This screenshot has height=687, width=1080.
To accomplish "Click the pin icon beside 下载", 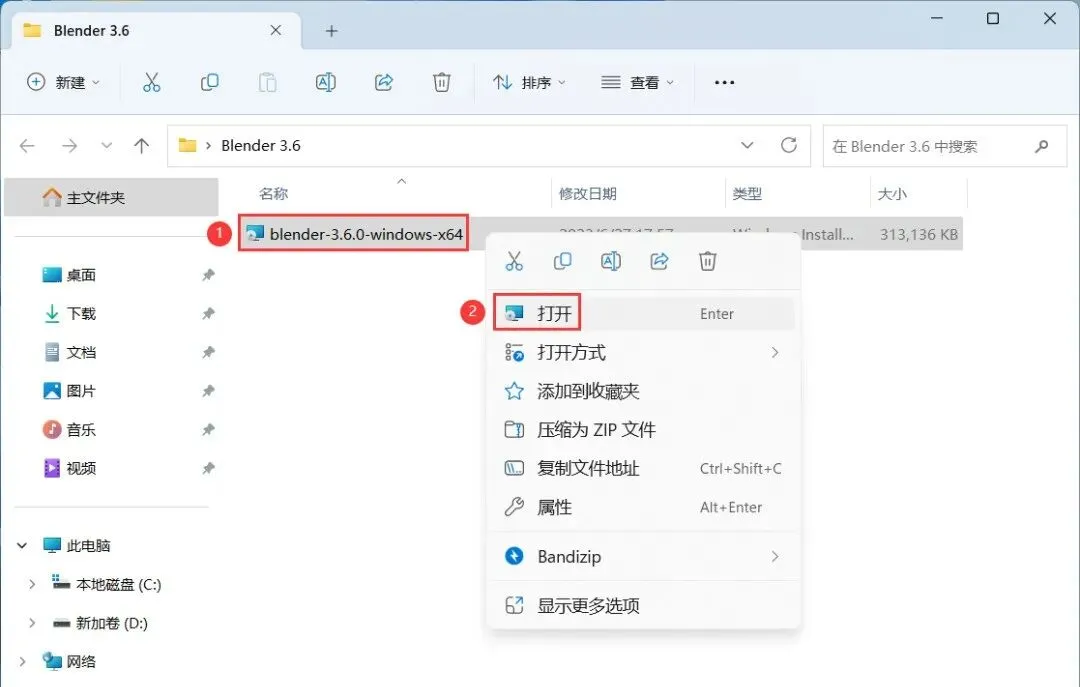I will coord(208,314).
